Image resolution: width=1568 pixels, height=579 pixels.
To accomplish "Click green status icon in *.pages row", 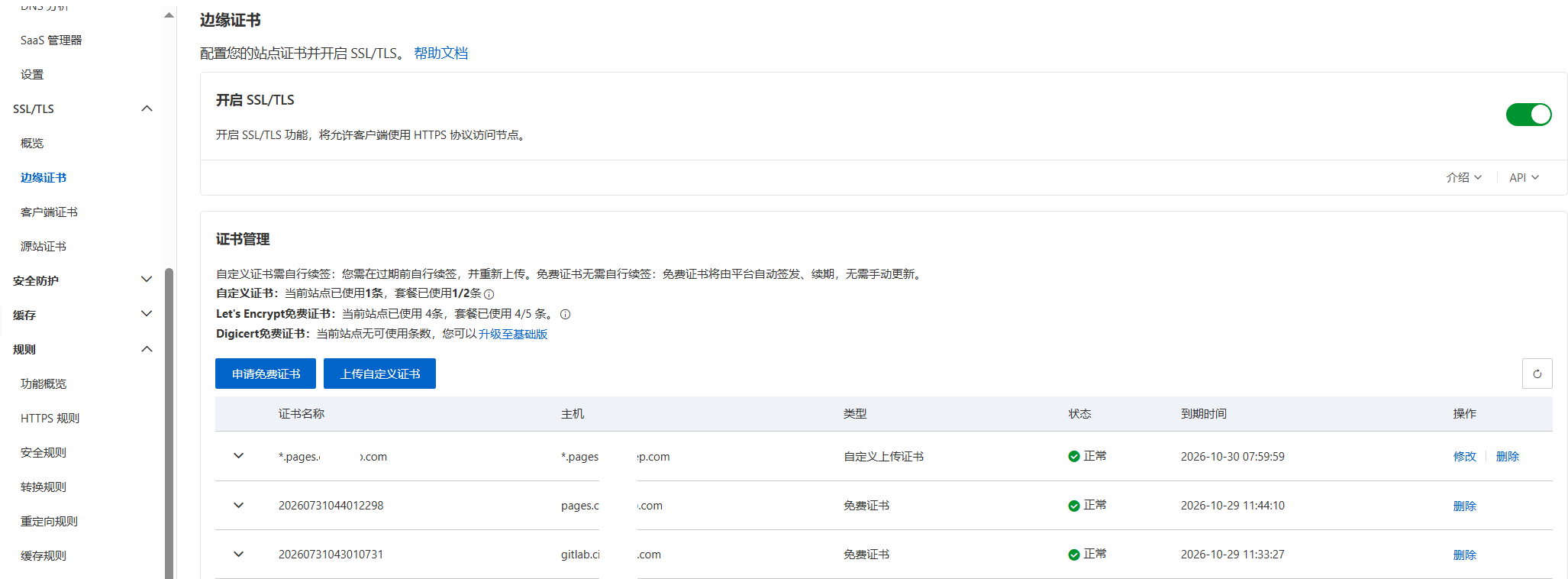I will coord(1074,457).
